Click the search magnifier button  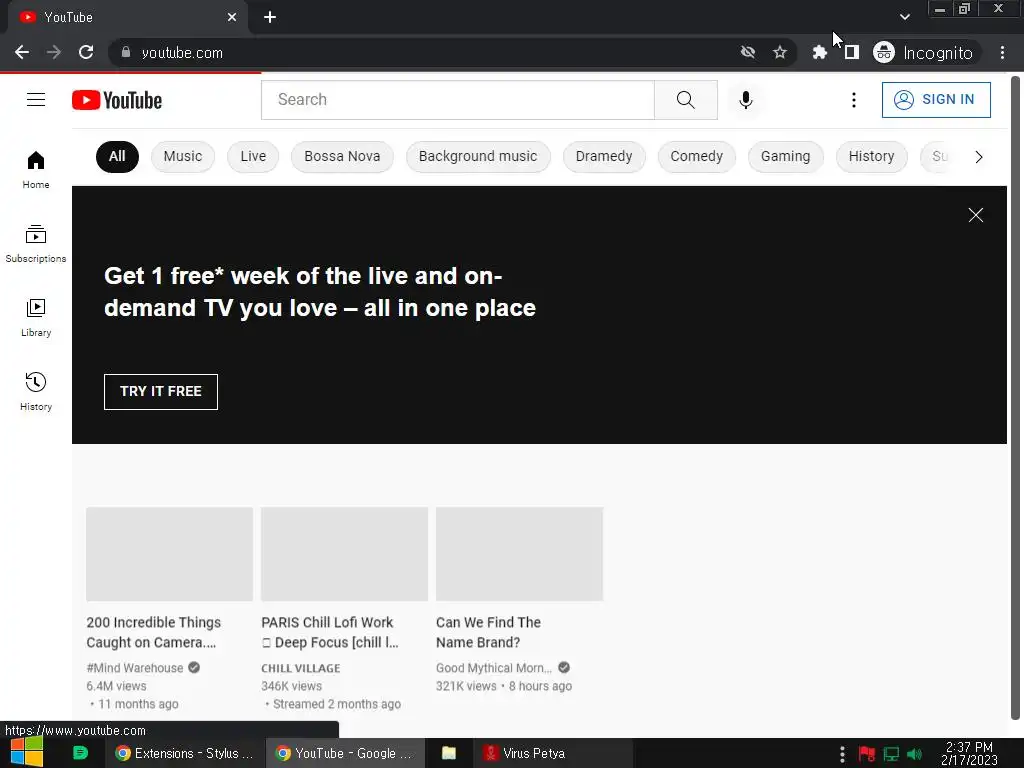(686, 100)
